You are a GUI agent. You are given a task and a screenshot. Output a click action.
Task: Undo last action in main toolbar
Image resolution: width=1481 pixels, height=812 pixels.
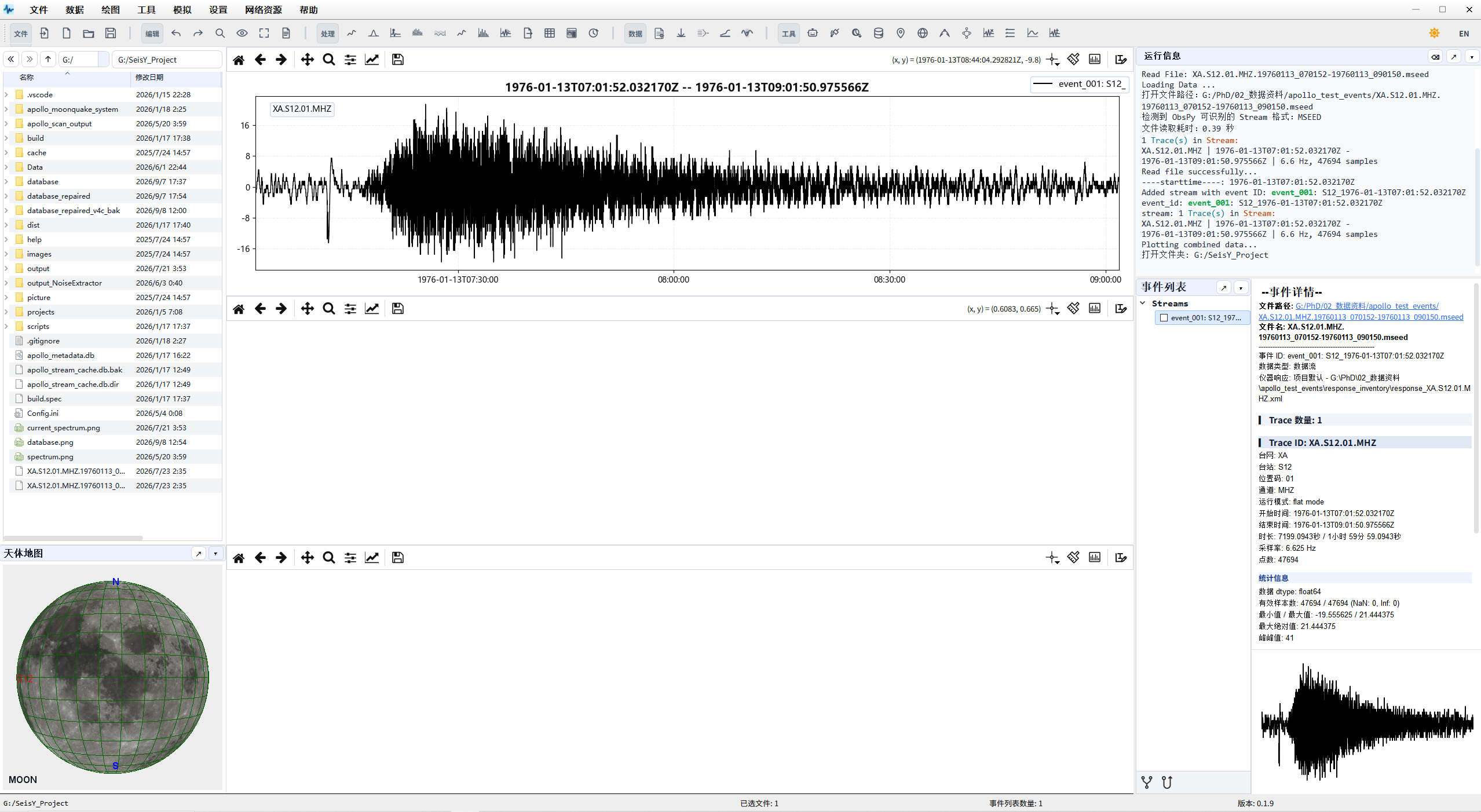pos(176,33)
